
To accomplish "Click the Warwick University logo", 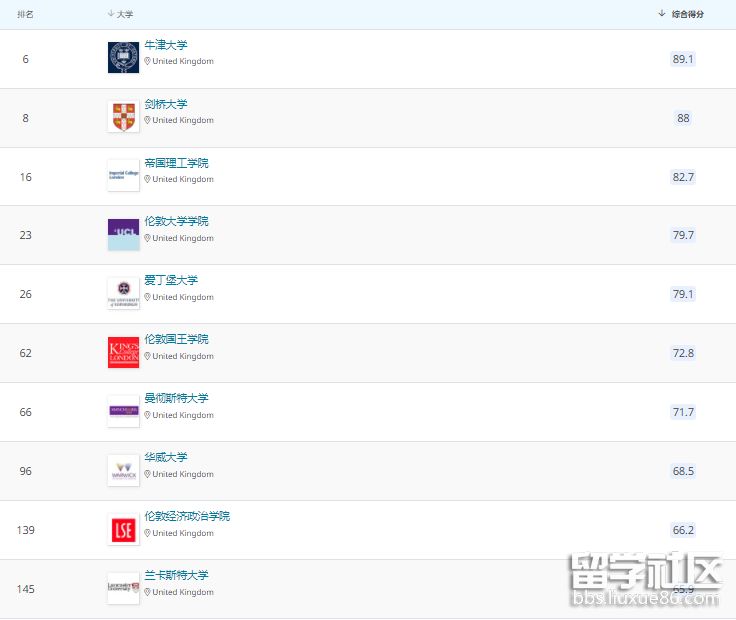I will (123, 470).
